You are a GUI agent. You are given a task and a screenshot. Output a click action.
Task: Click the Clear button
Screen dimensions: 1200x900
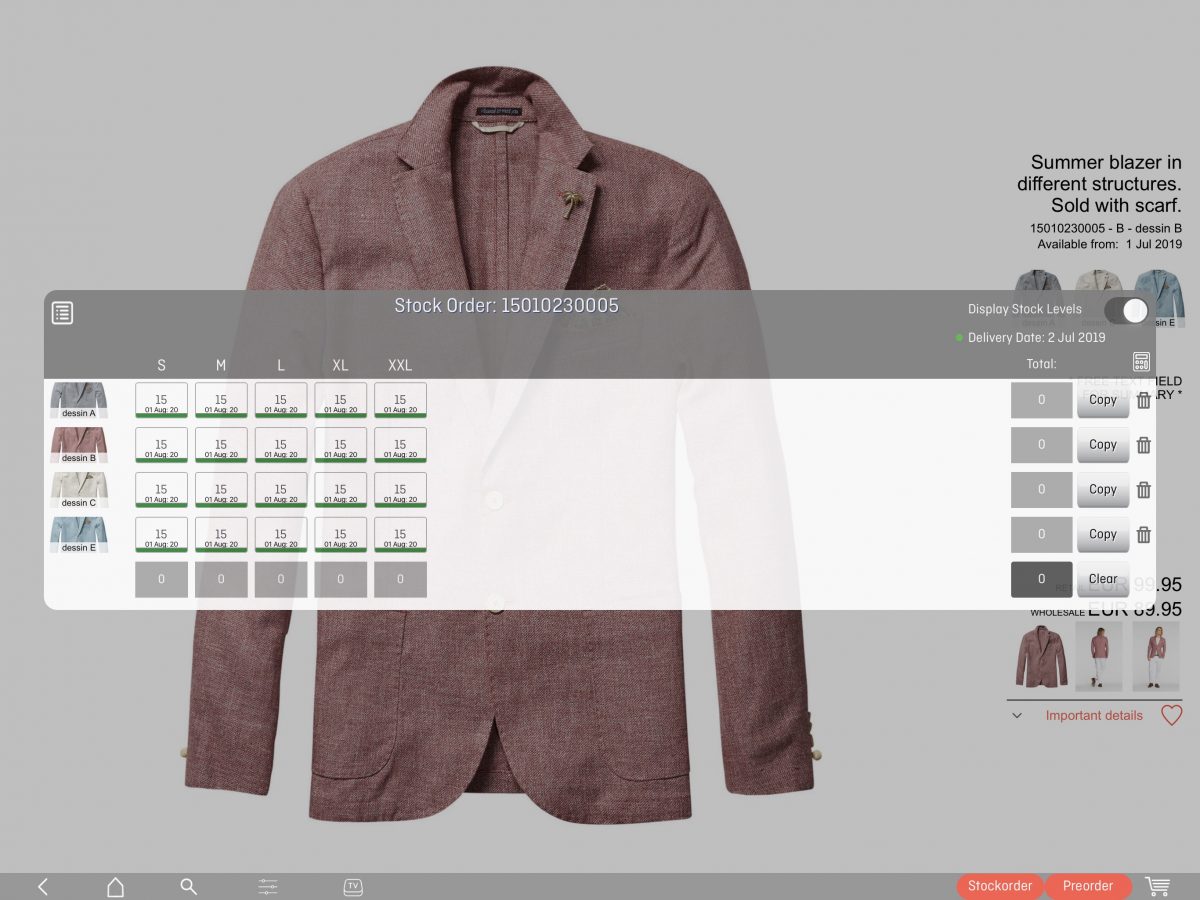(x=1103, y=579)
